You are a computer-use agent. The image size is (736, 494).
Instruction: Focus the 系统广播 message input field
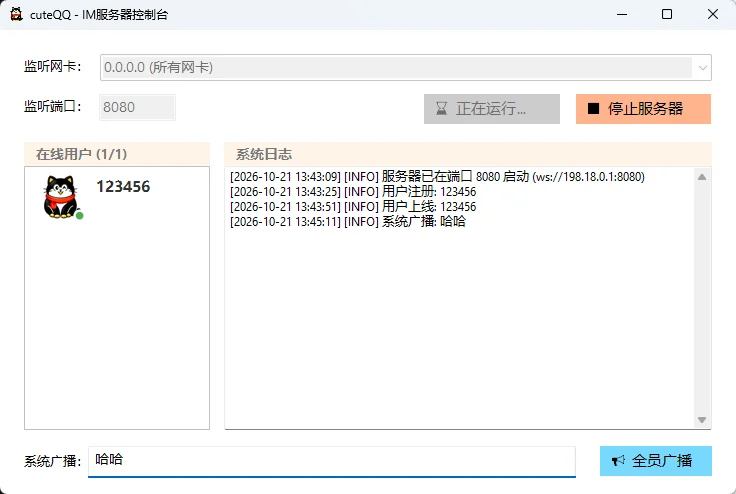(332, 461)
